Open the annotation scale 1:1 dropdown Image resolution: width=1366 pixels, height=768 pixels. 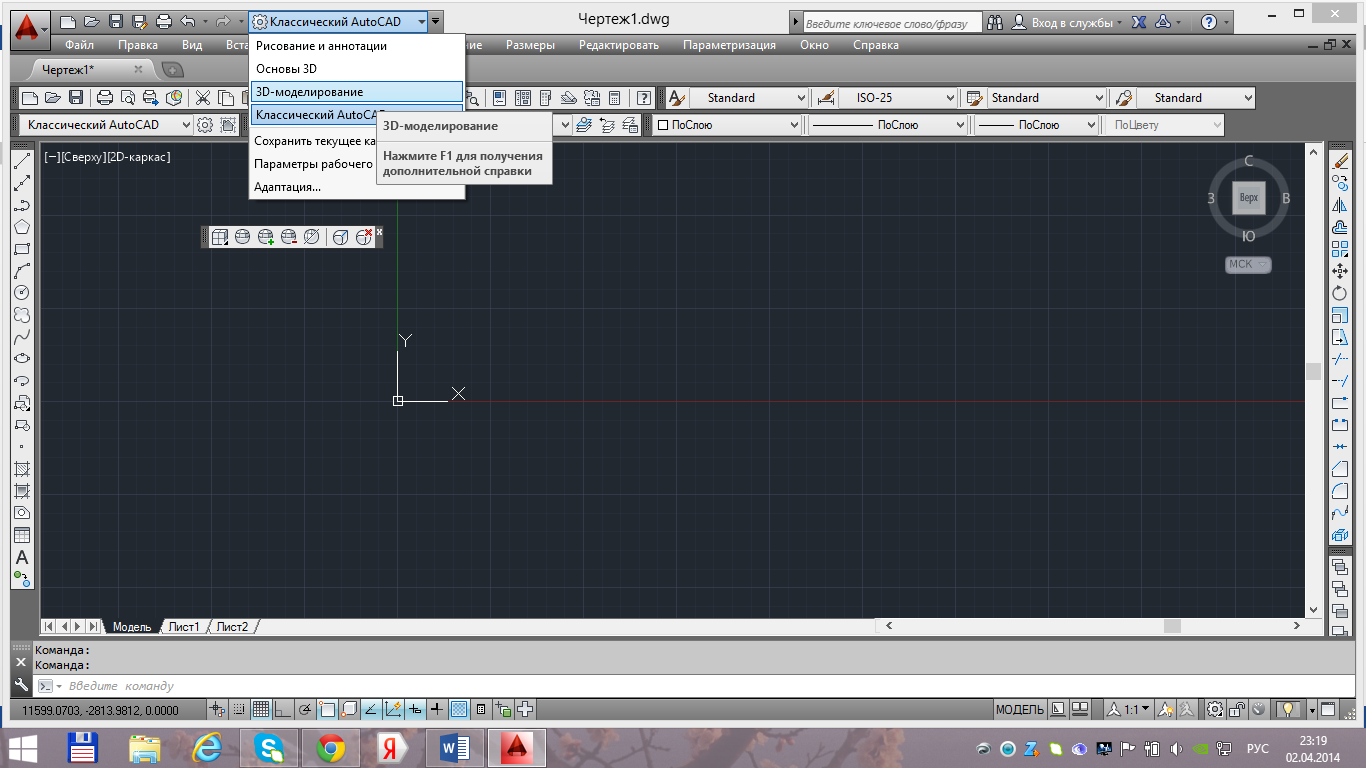1128,709
